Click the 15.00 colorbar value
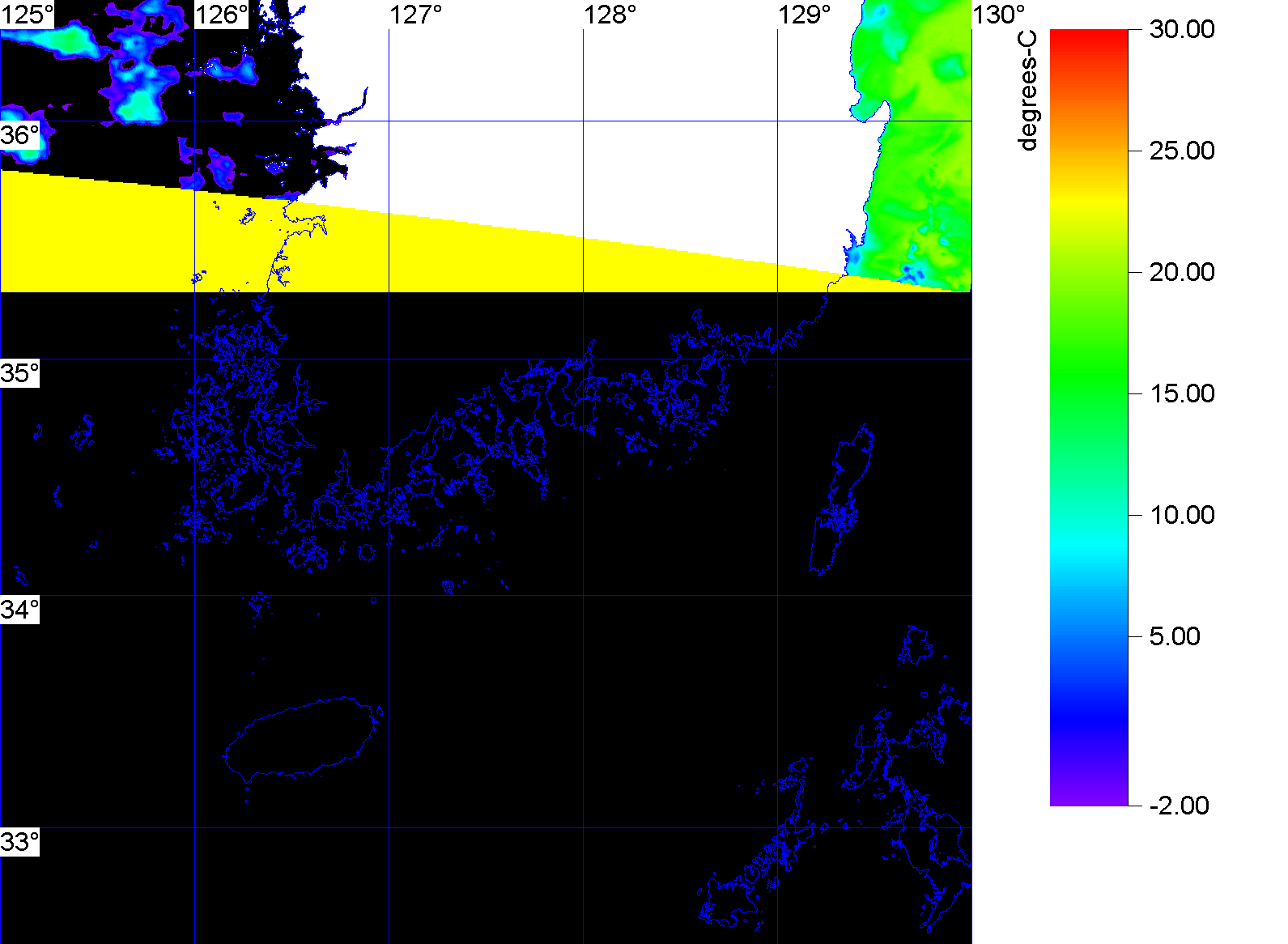This screenshot has width=1288, height=944. tap(1182, 393)
